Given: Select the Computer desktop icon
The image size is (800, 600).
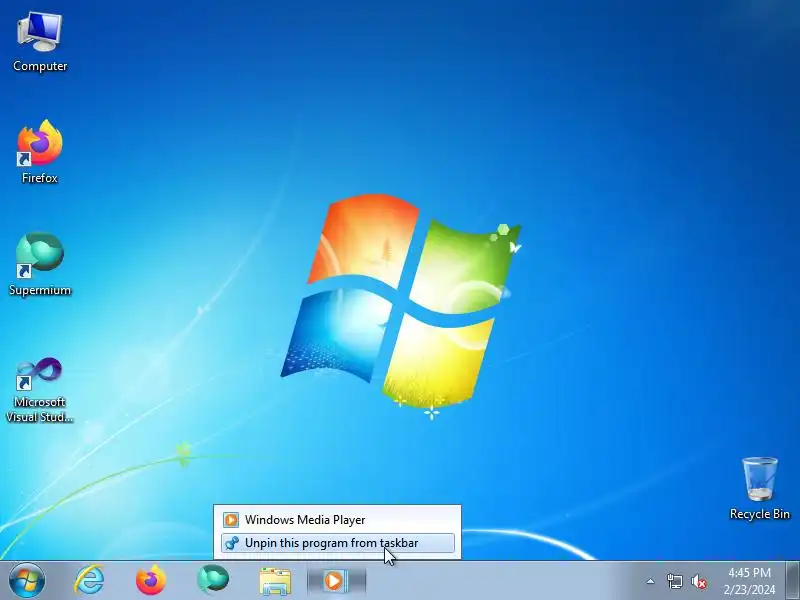Looking at the screenshot, I should (x=40, y=42).
